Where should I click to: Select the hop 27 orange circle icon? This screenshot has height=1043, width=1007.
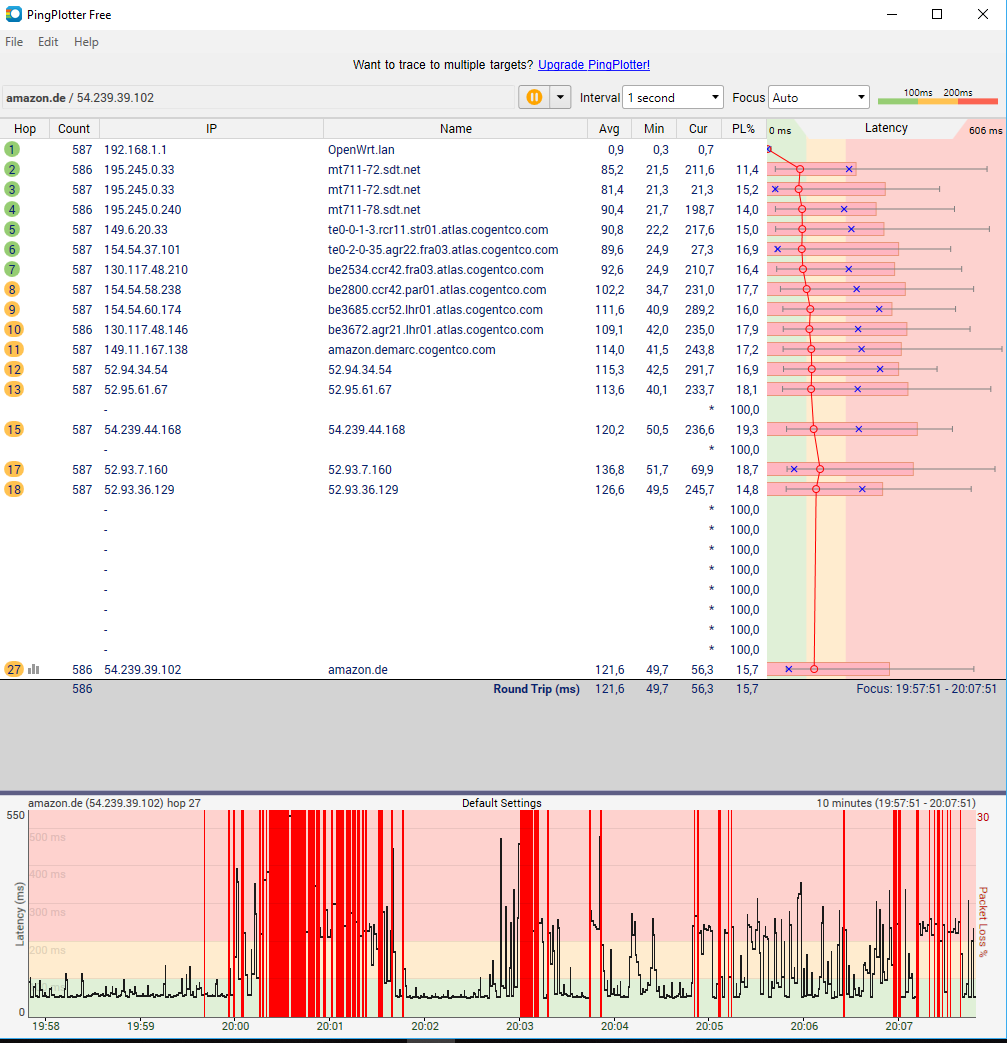[x=13, y=669]
